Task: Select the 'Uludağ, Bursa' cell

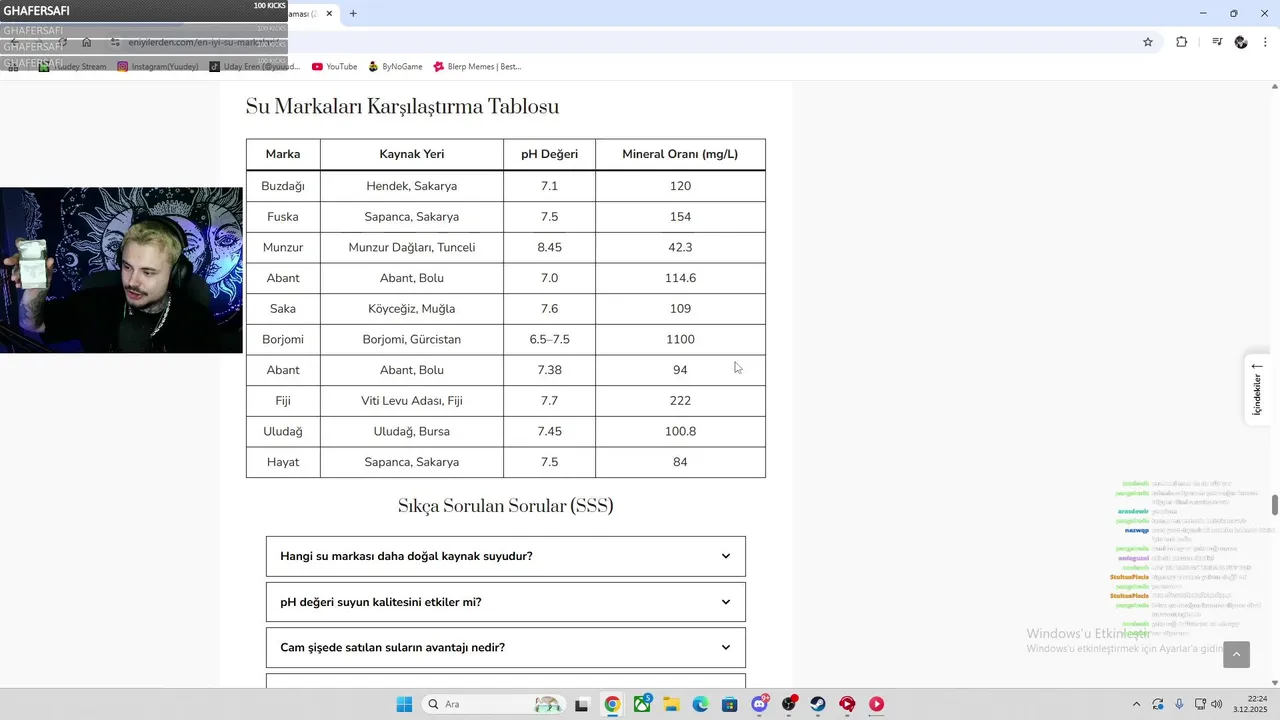Action: [x=412, y=432]
